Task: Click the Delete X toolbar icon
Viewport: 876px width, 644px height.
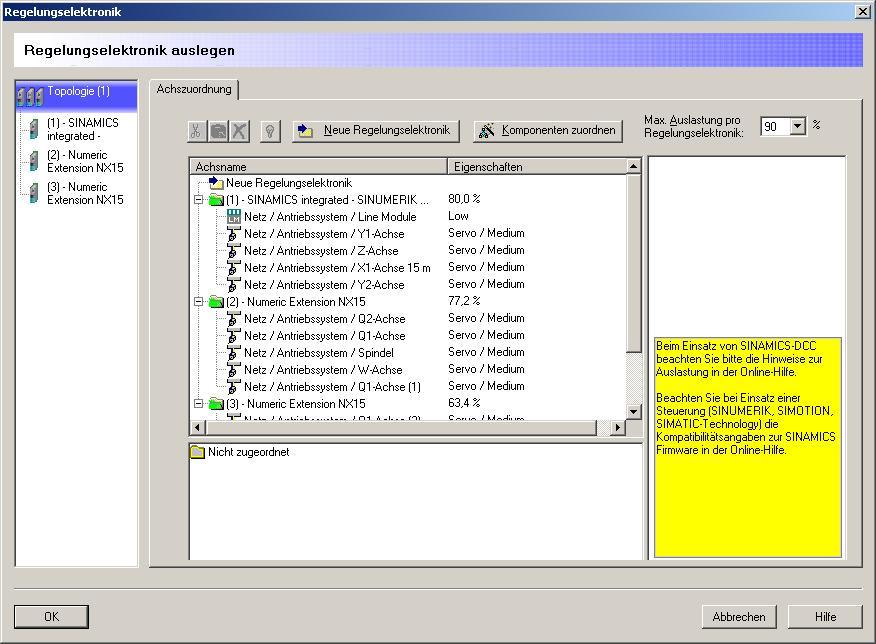Action: click(x=239, y=131)
